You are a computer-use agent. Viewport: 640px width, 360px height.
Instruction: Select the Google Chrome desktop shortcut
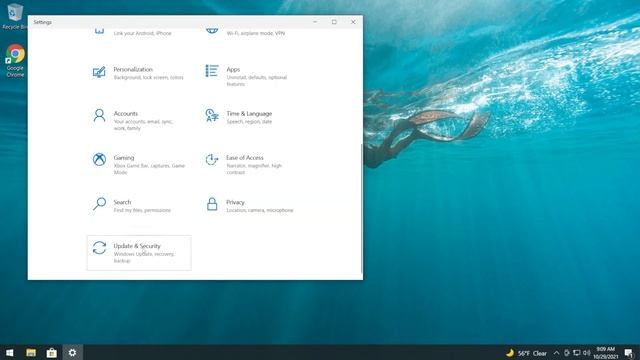click(x=15, y=60)
